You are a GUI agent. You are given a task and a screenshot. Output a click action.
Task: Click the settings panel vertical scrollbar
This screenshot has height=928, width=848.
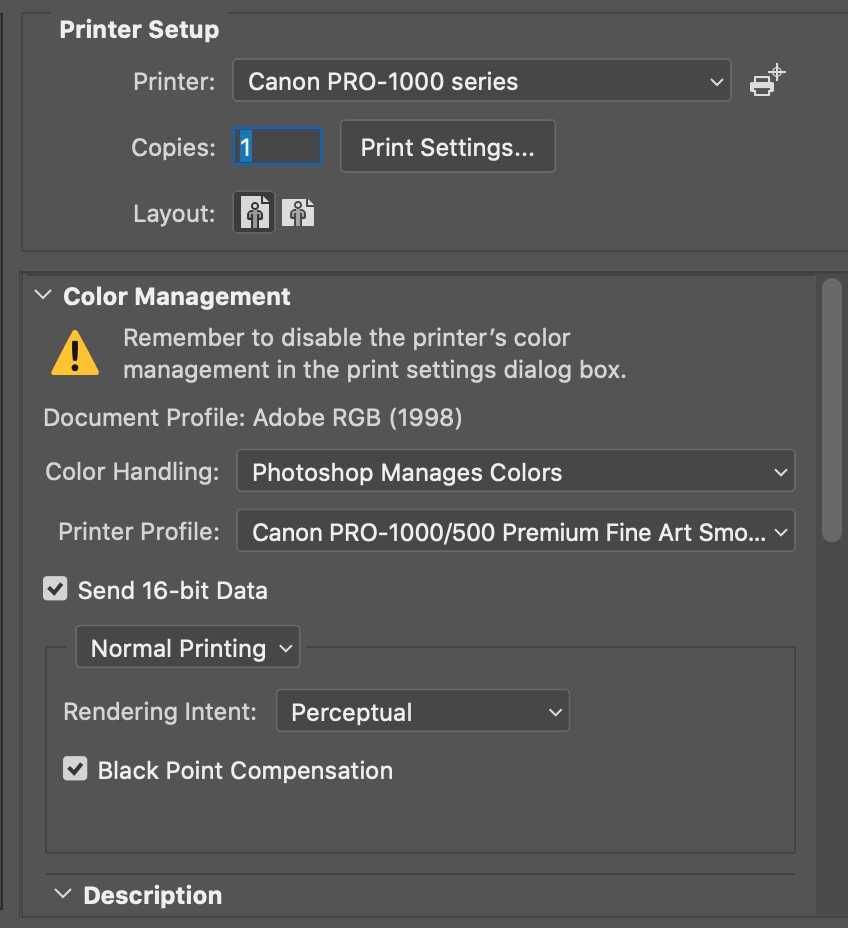click(831, 410)
